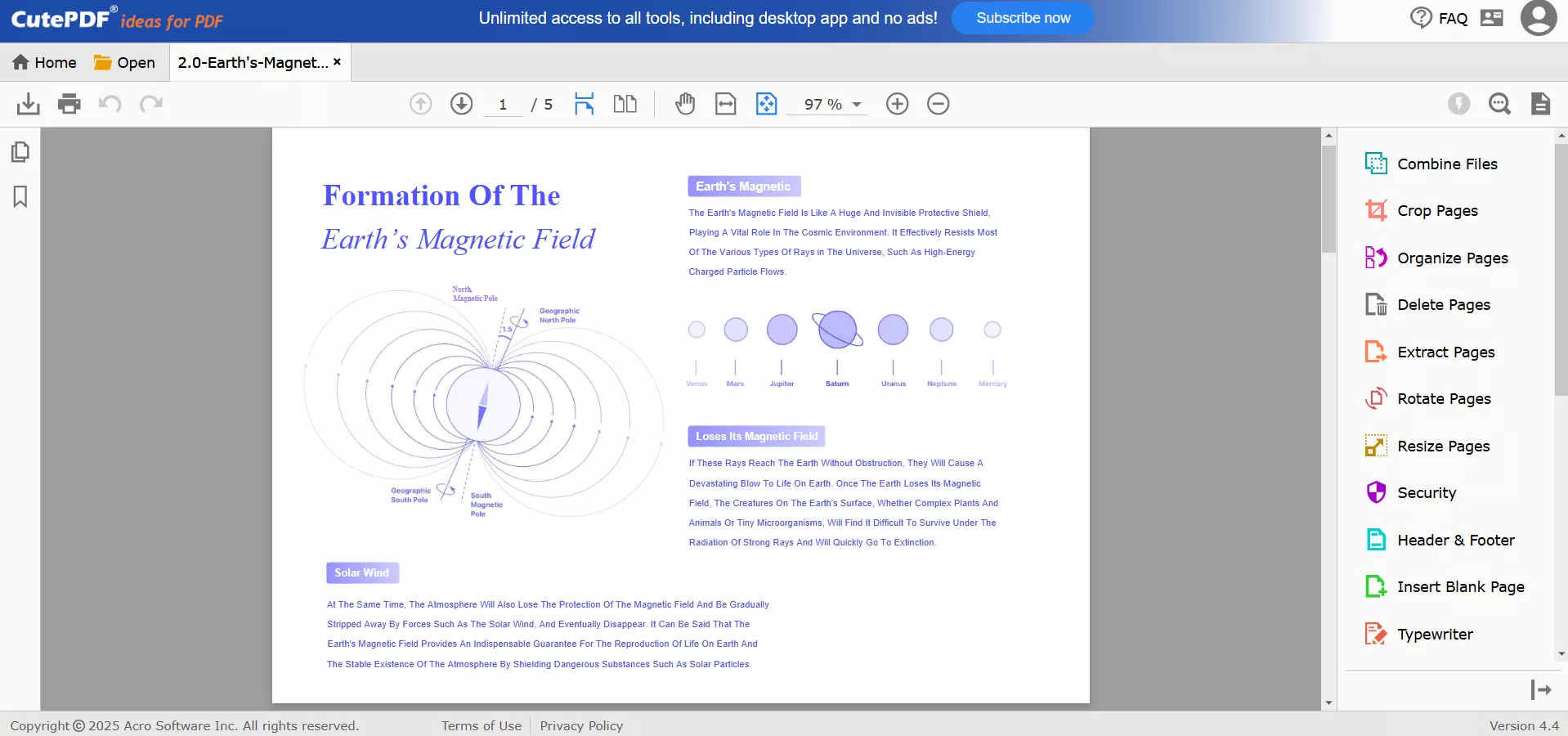Screen dimensions: 1568x736
Task: Click the Subscribe now button
Action: [x=1023, y=17]
